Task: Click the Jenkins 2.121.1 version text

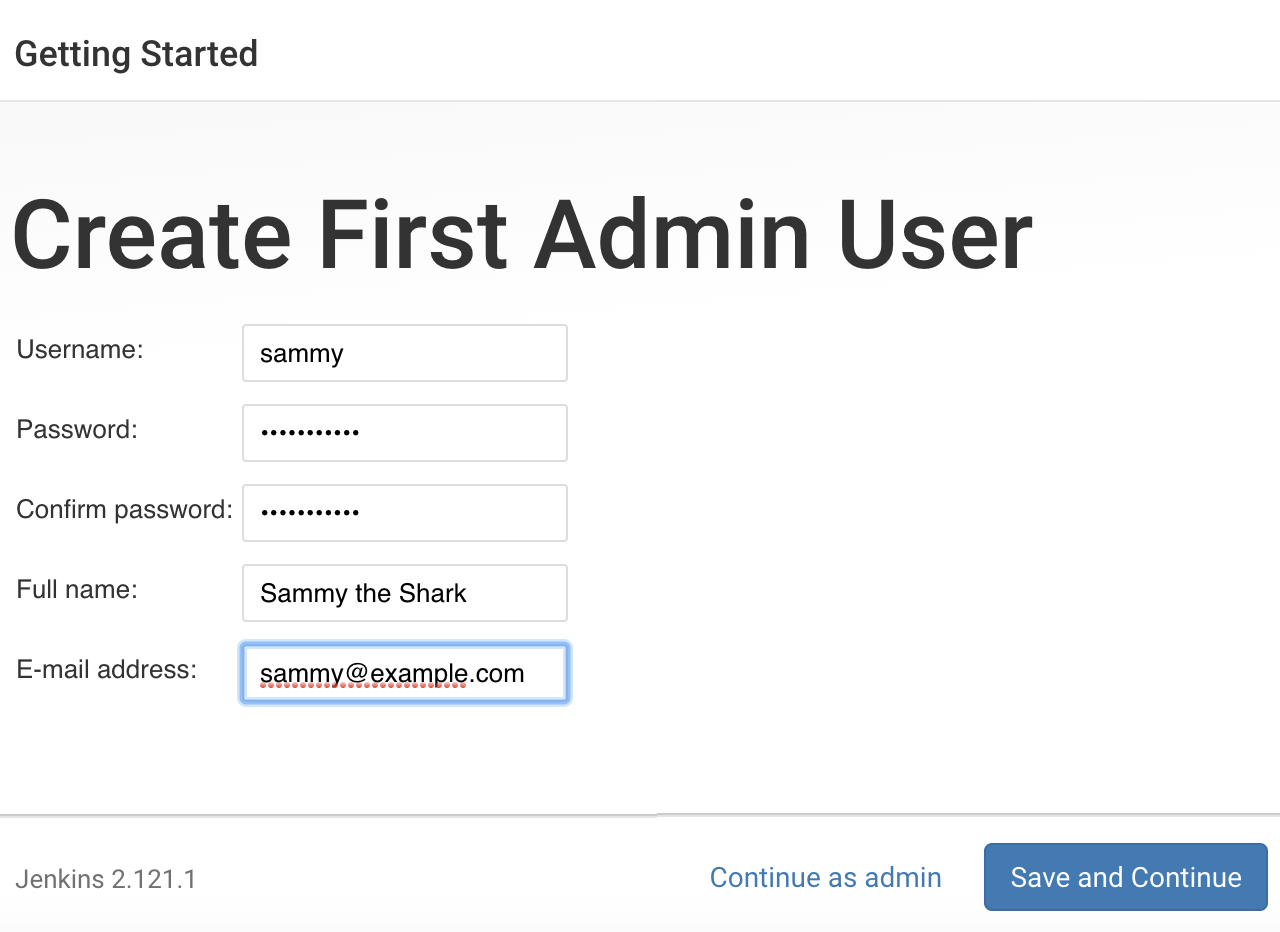Action: [106, 879]
